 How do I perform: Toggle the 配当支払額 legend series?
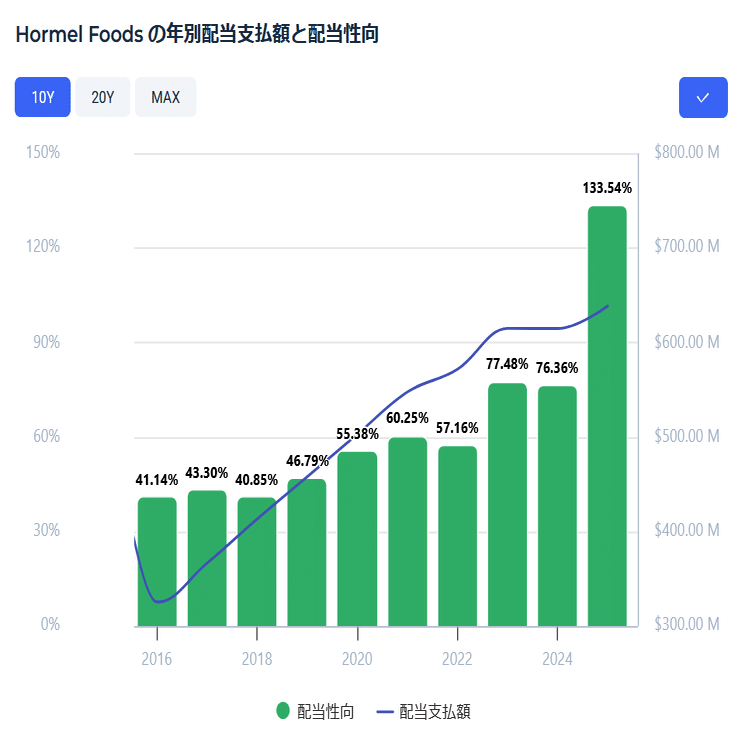pyautogui.click(x=423, y=711)
